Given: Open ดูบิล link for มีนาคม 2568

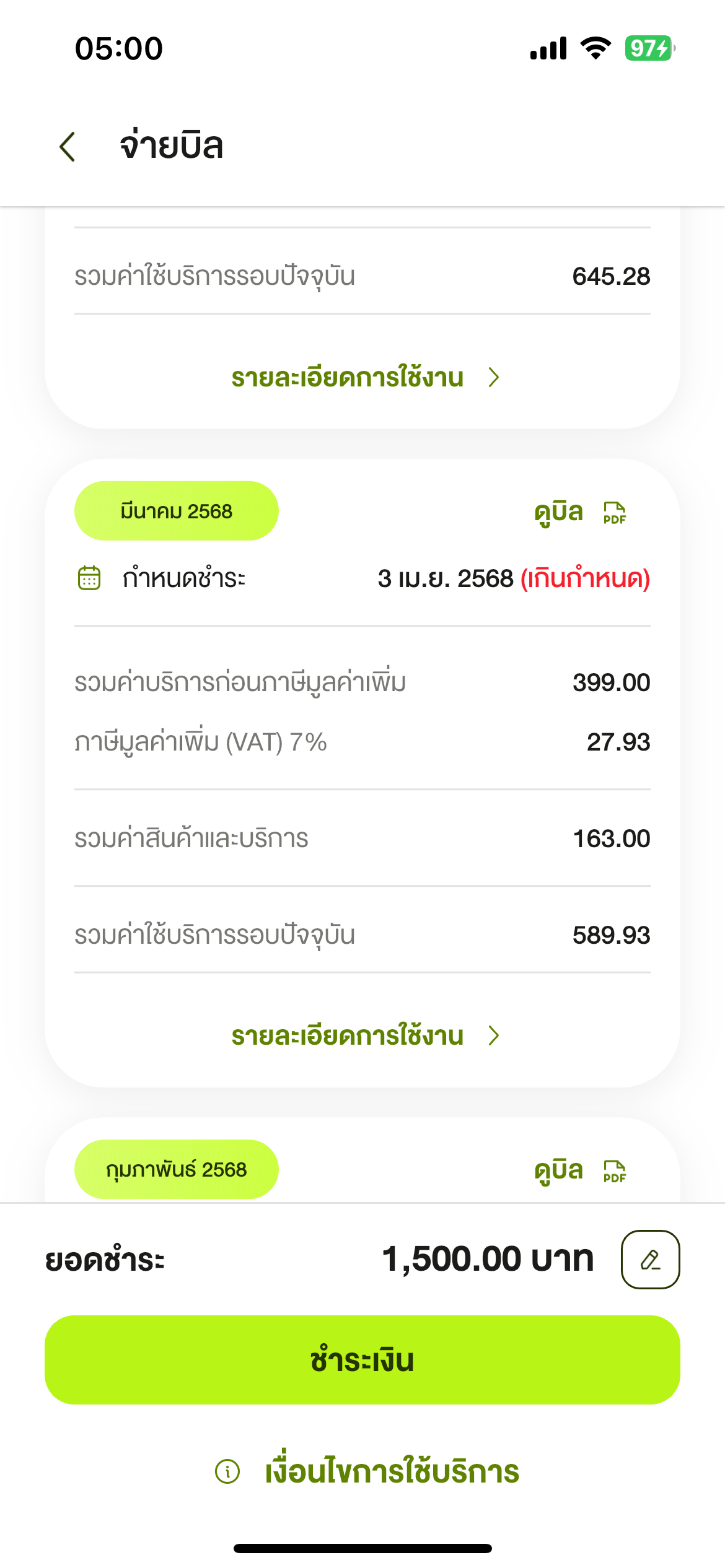Looking at the screenshot, I should pyautogui.click(x=558, y=513).
